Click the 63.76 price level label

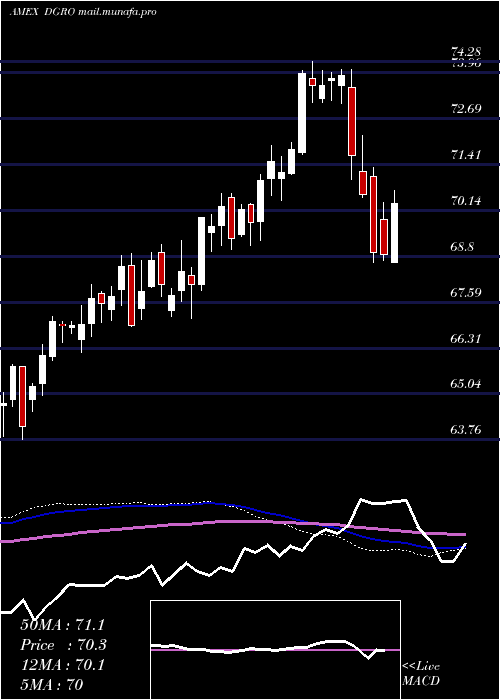[467, 430]
